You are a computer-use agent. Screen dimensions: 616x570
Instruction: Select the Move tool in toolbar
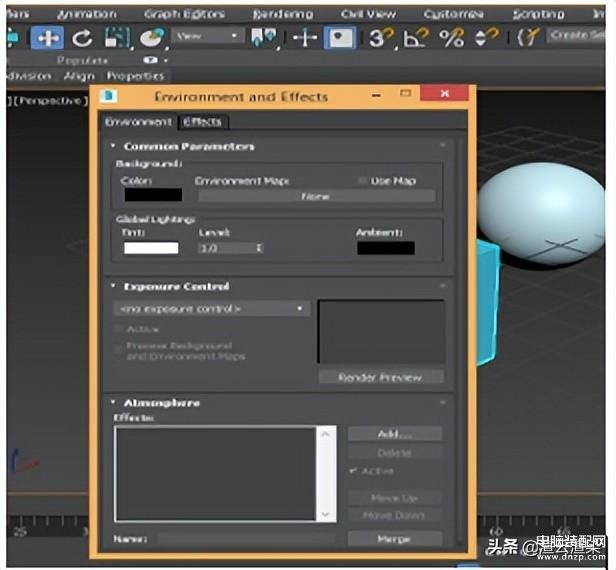pyautogui.click(x=47, y=38)
